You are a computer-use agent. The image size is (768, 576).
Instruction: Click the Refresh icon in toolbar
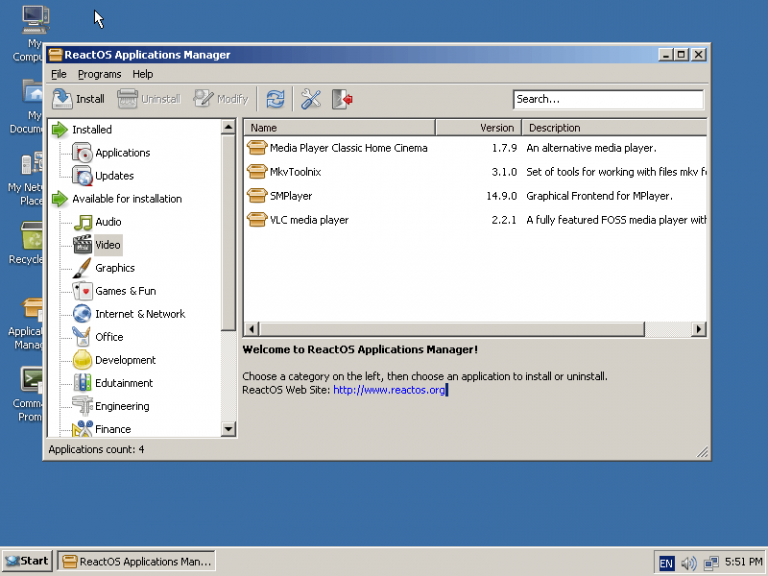(275, 99)
